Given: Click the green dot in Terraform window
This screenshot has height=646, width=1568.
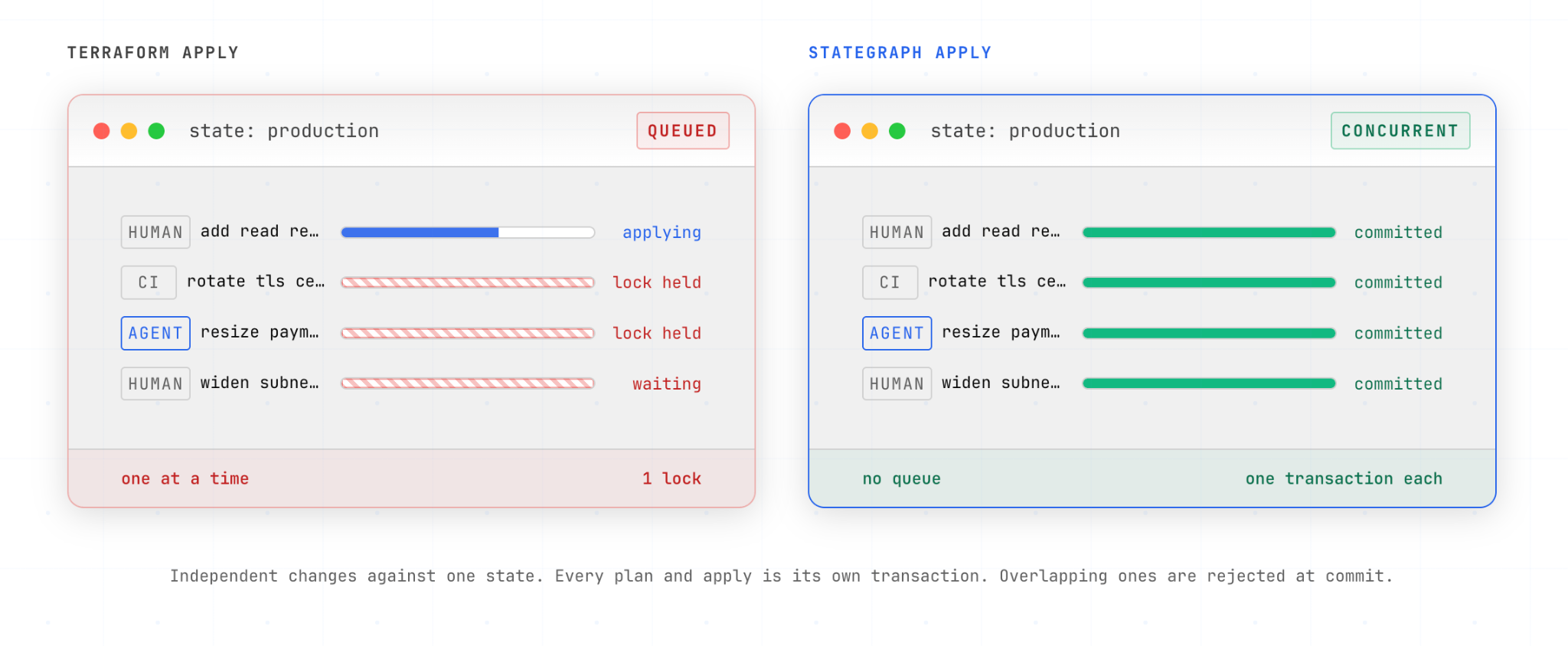Looking at the screenshot, I should [x=156, y=131].
